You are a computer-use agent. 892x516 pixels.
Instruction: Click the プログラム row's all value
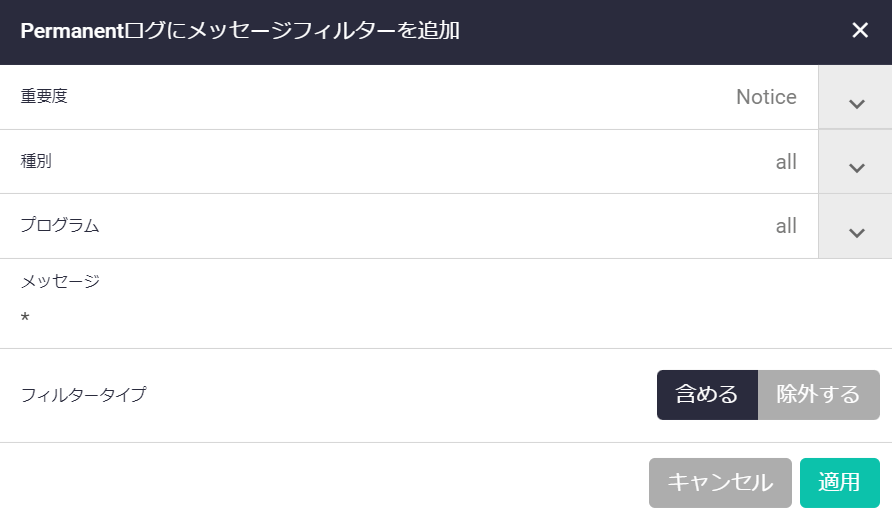[786, 226]
